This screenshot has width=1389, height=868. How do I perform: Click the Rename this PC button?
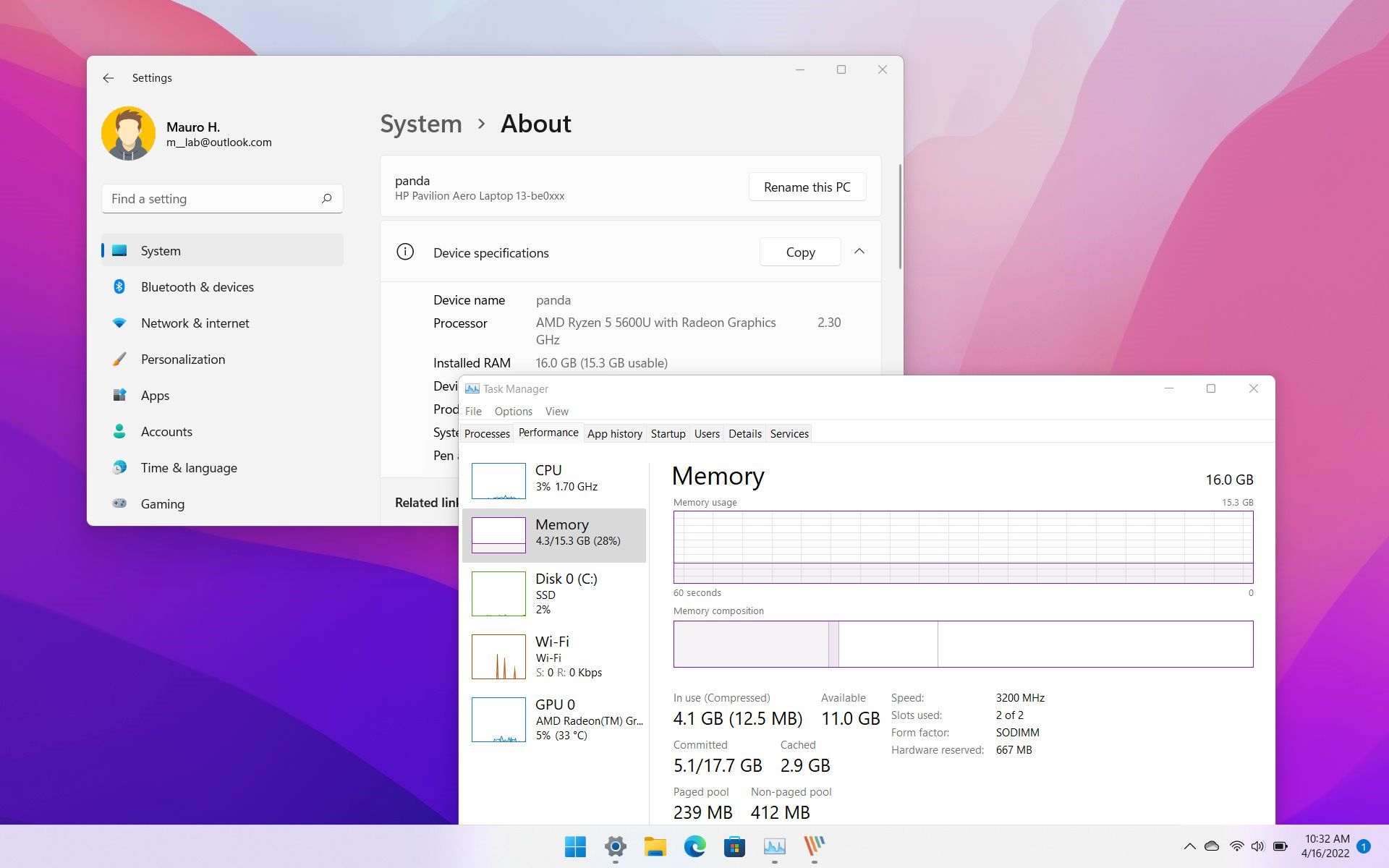[807, 187]
